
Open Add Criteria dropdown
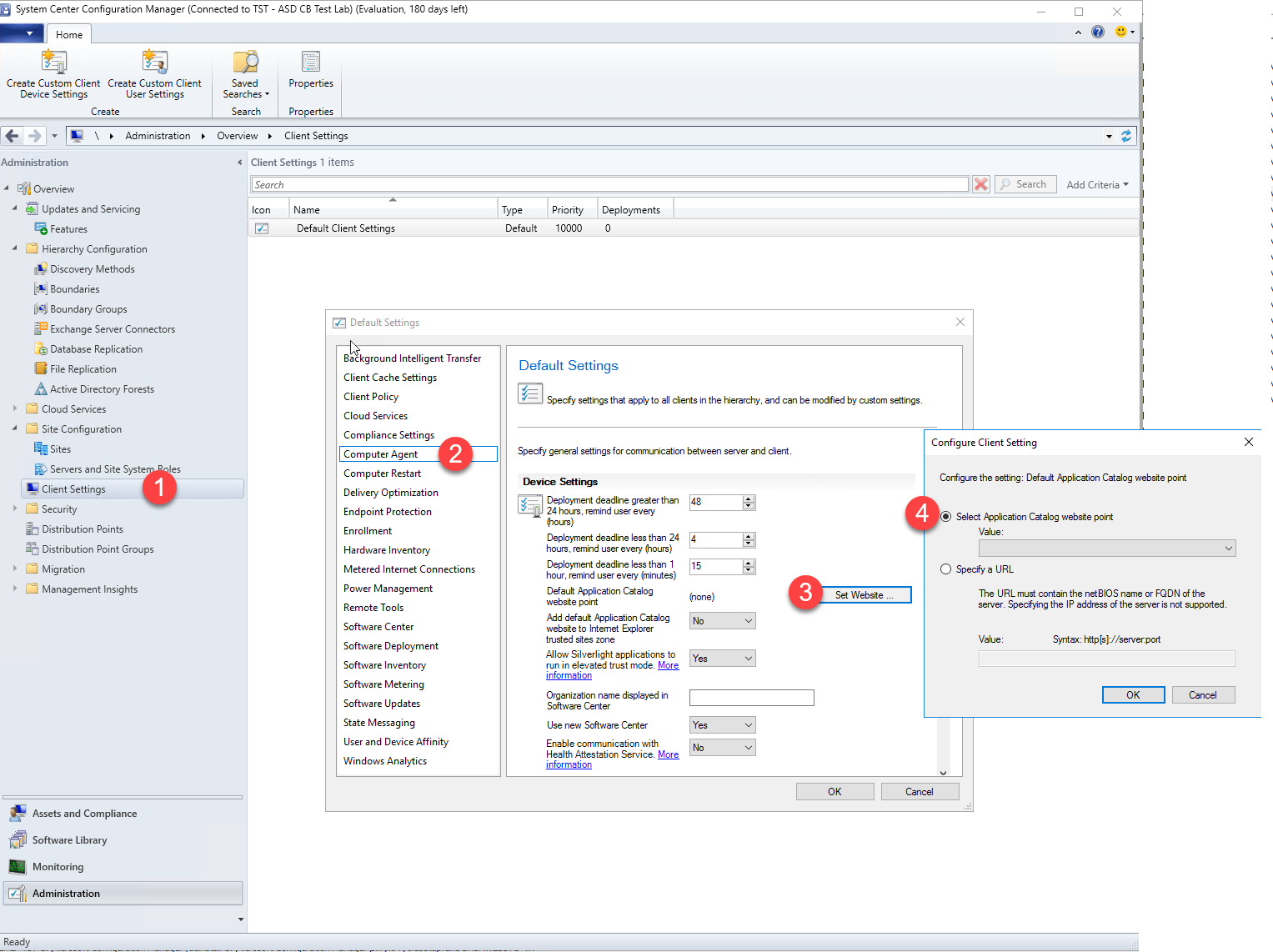click(1097, 185)
